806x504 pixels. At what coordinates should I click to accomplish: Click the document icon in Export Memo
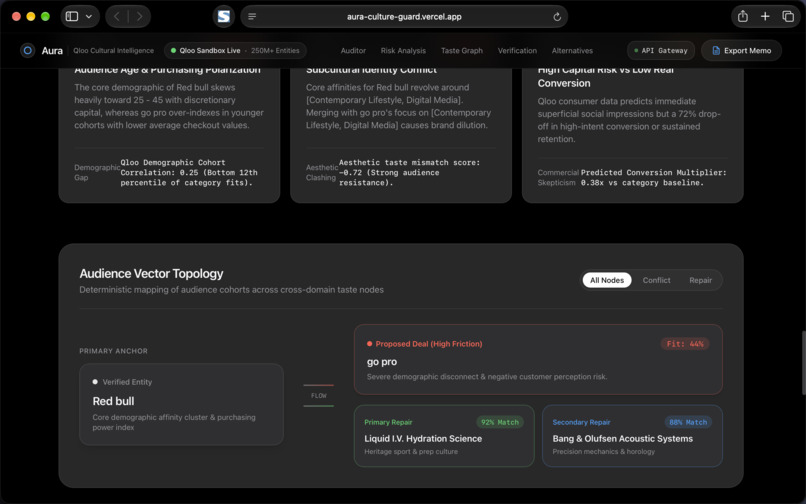click(716, 50)
